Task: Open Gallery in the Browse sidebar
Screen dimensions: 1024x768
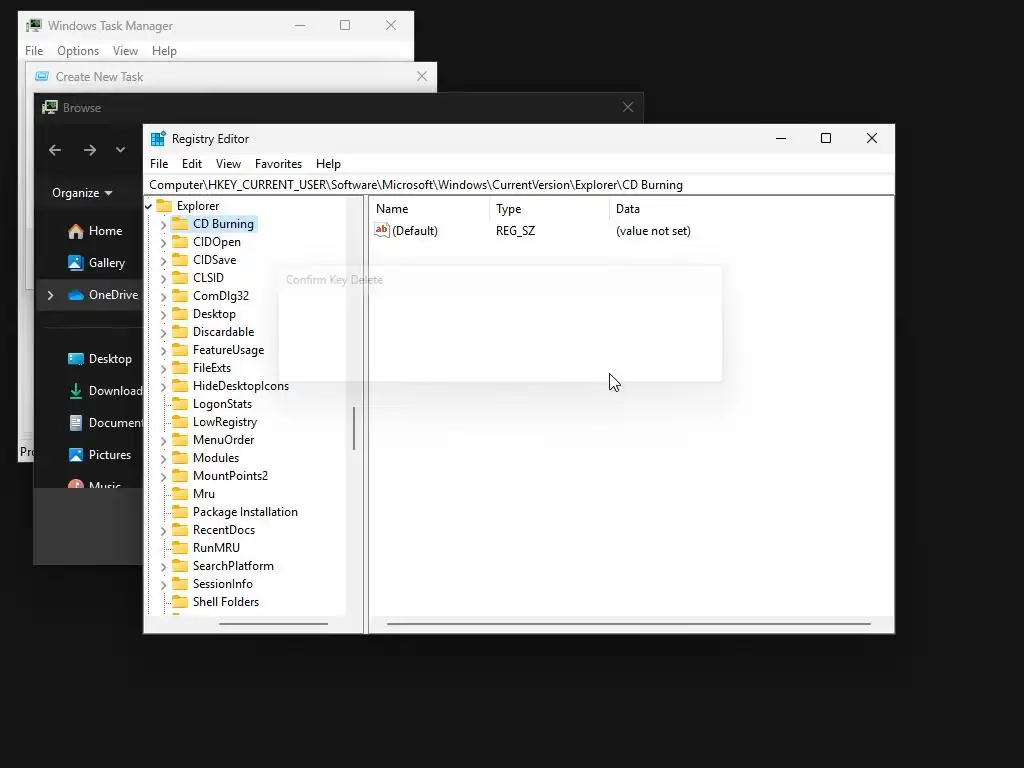Action: tap(96, 263)
